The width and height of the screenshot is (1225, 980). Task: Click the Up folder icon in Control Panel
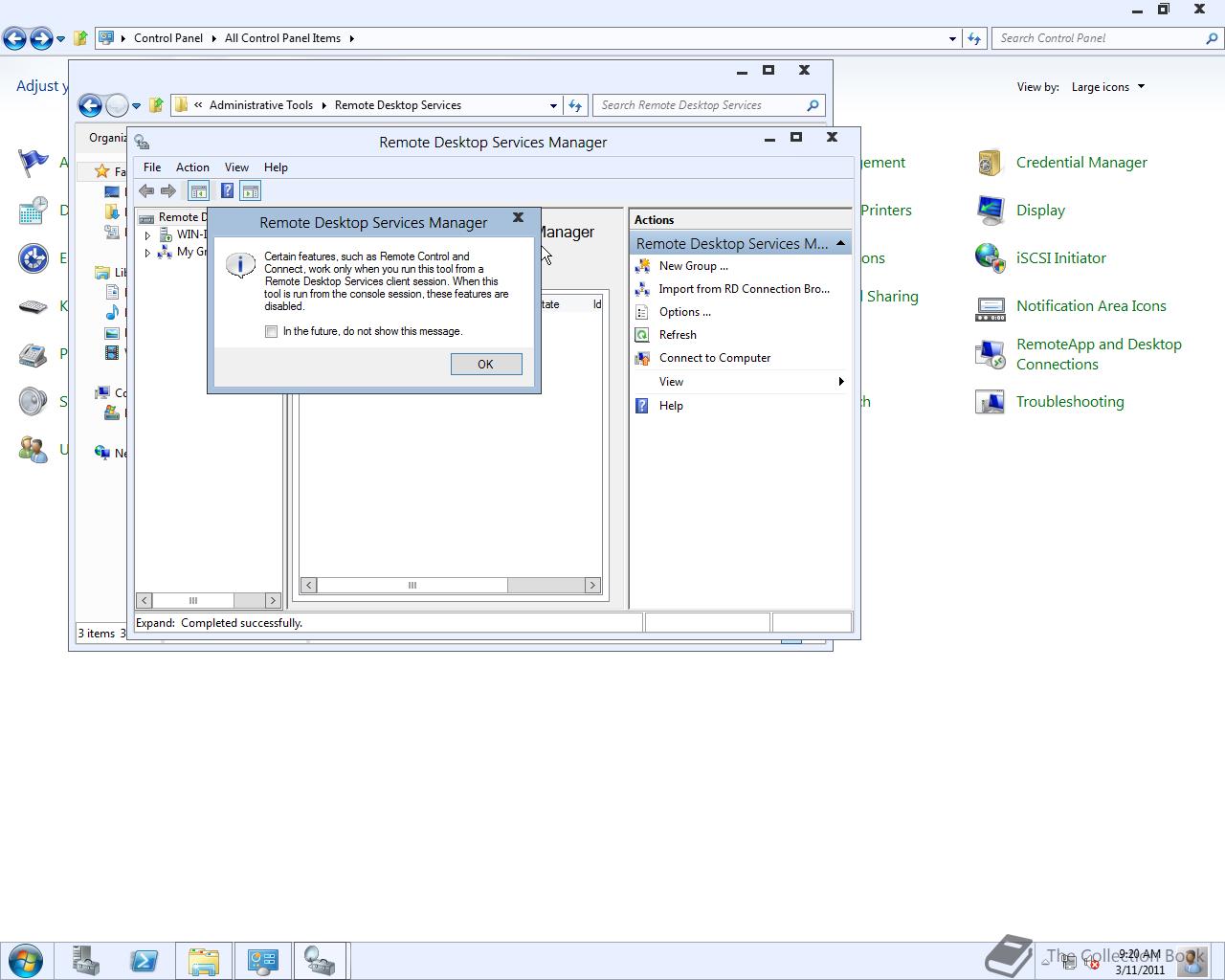click(x=81, y=38)
